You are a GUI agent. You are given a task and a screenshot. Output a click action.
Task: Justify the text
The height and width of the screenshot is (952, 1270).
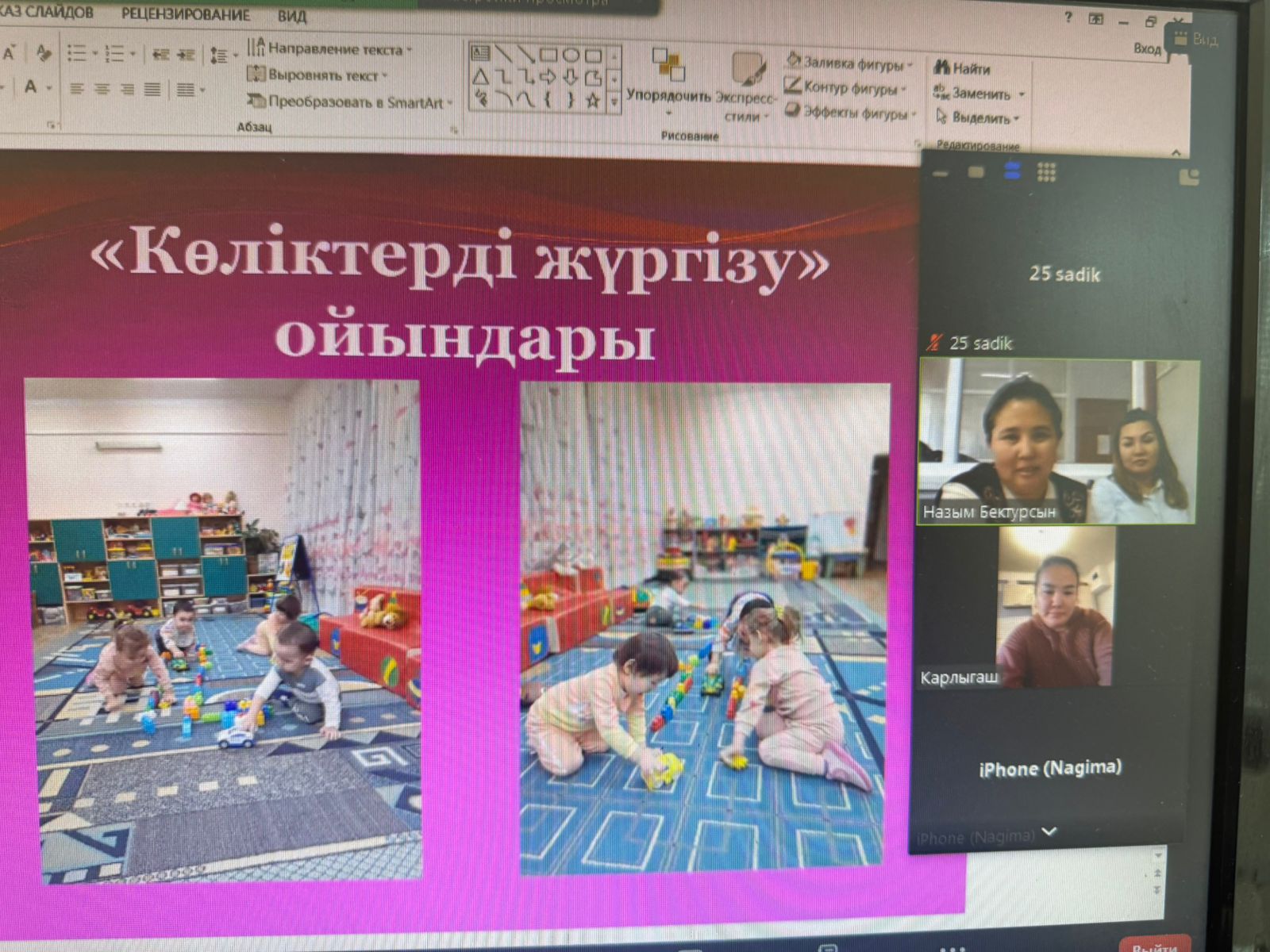coord(152,89)
